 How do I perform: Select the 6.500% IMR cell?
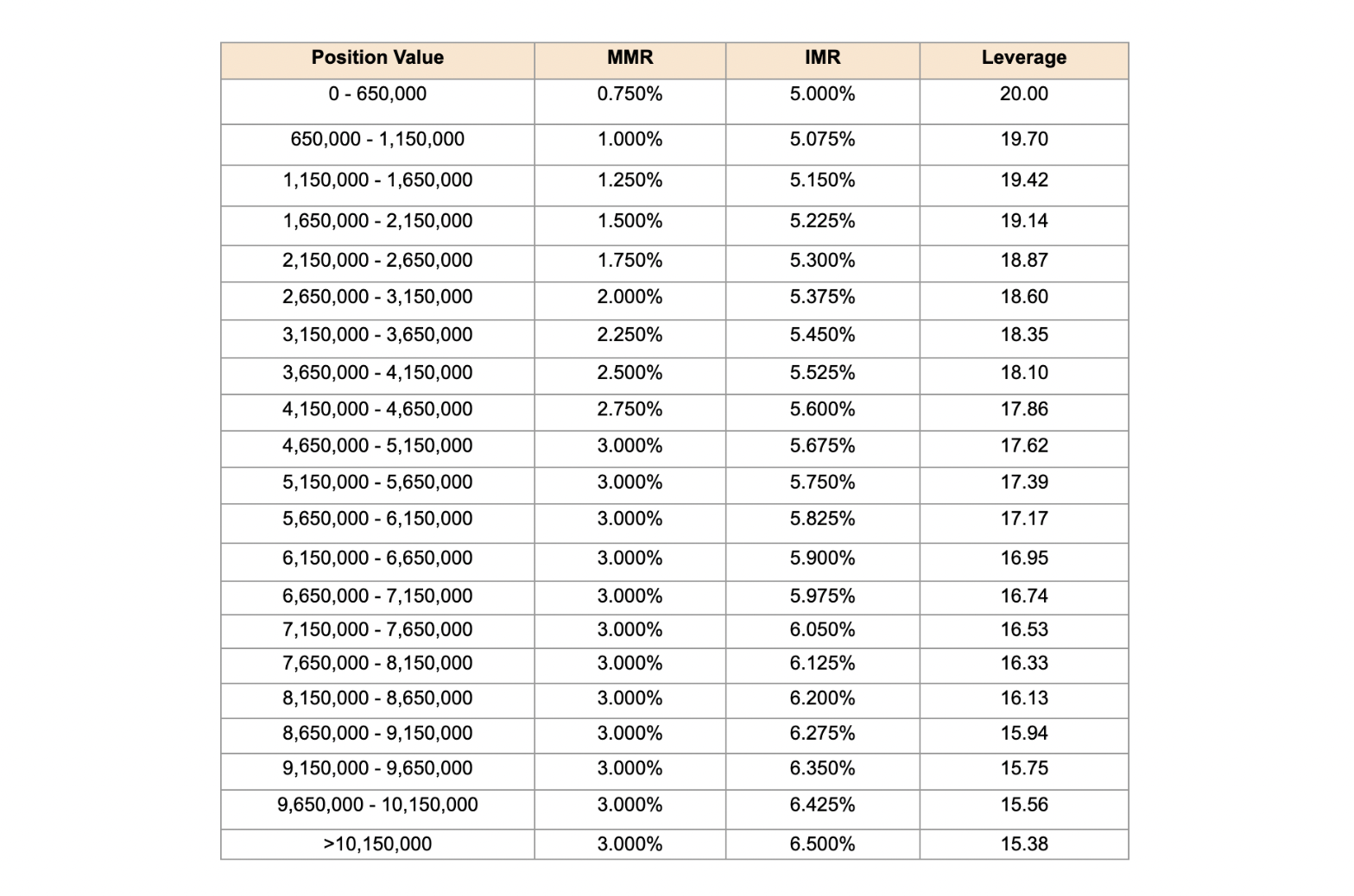pos(822,844)
